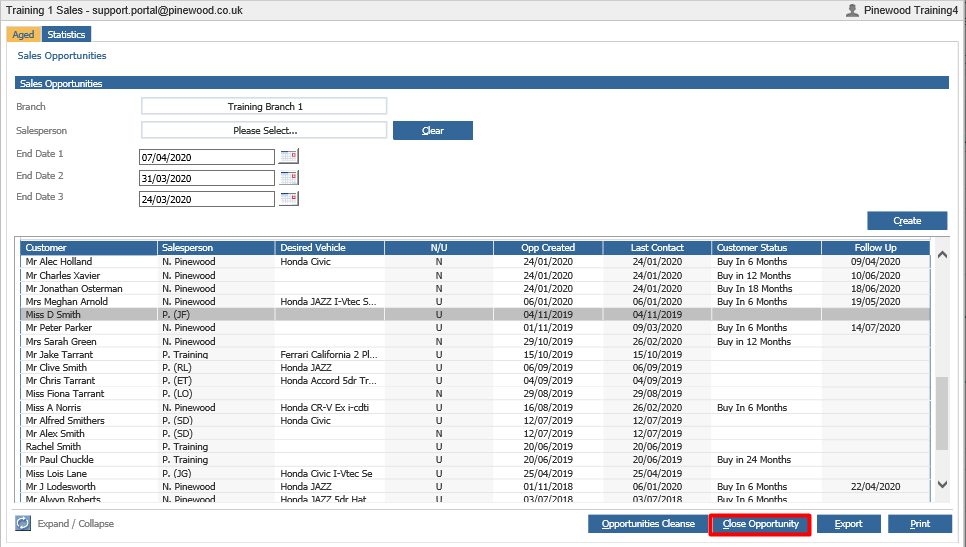The width and height of the screenshot is (966, 547).
Task: Open calendar picker for End Date 2
Action: coord(289,178)
